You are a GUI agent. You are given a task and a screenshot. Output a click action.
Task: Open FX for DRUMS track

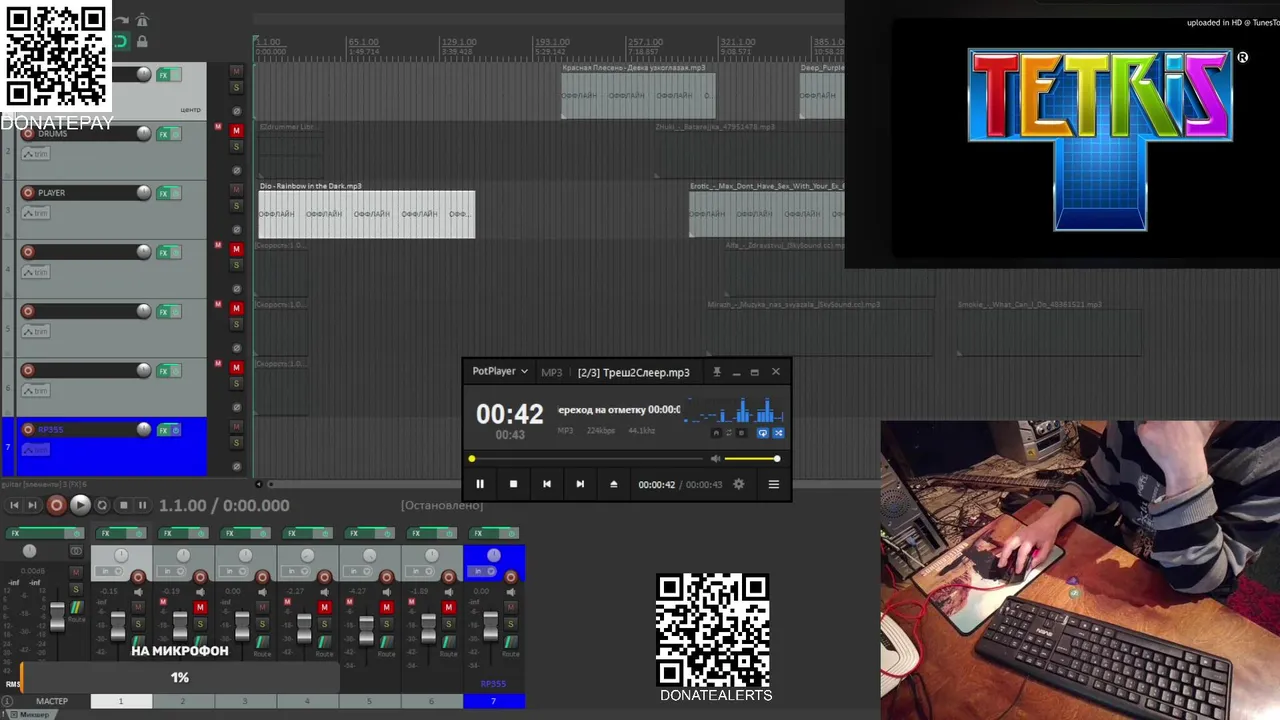coord(164,134)
